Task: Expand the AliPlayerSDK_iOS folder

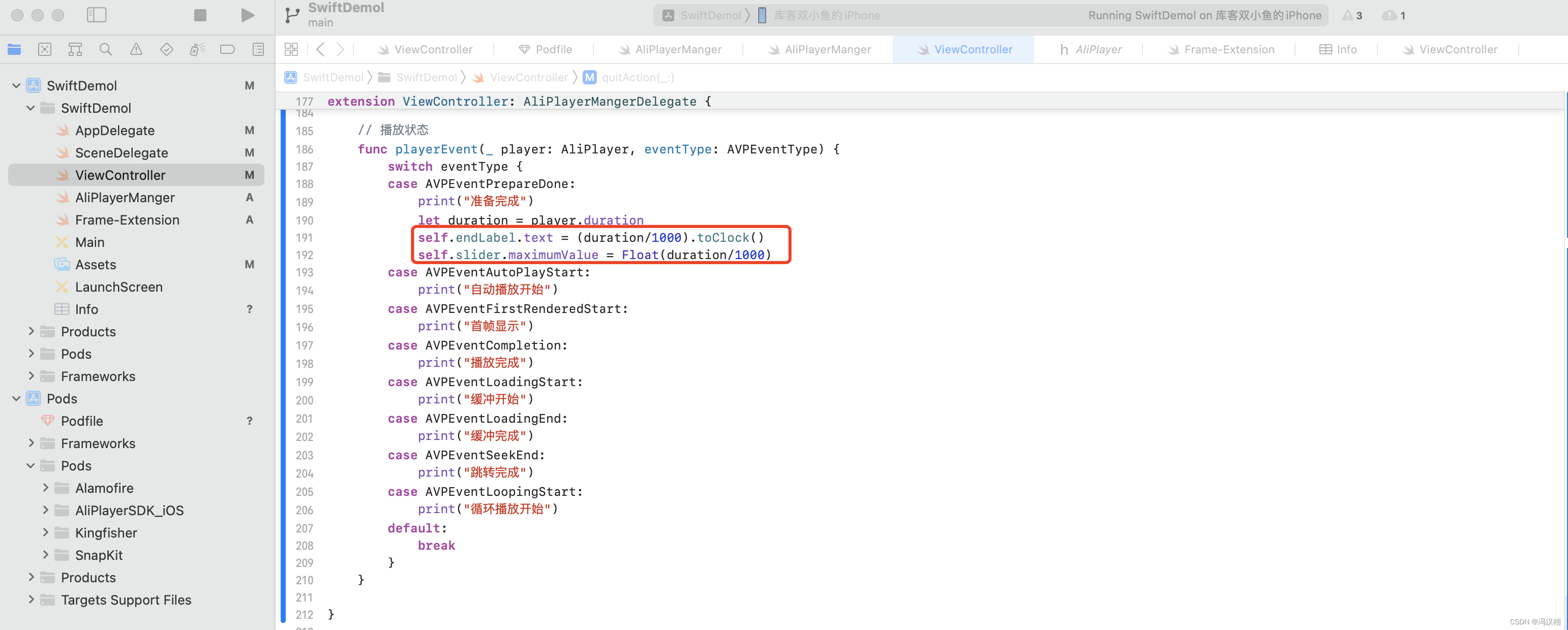Action: [x=45, y=511]
